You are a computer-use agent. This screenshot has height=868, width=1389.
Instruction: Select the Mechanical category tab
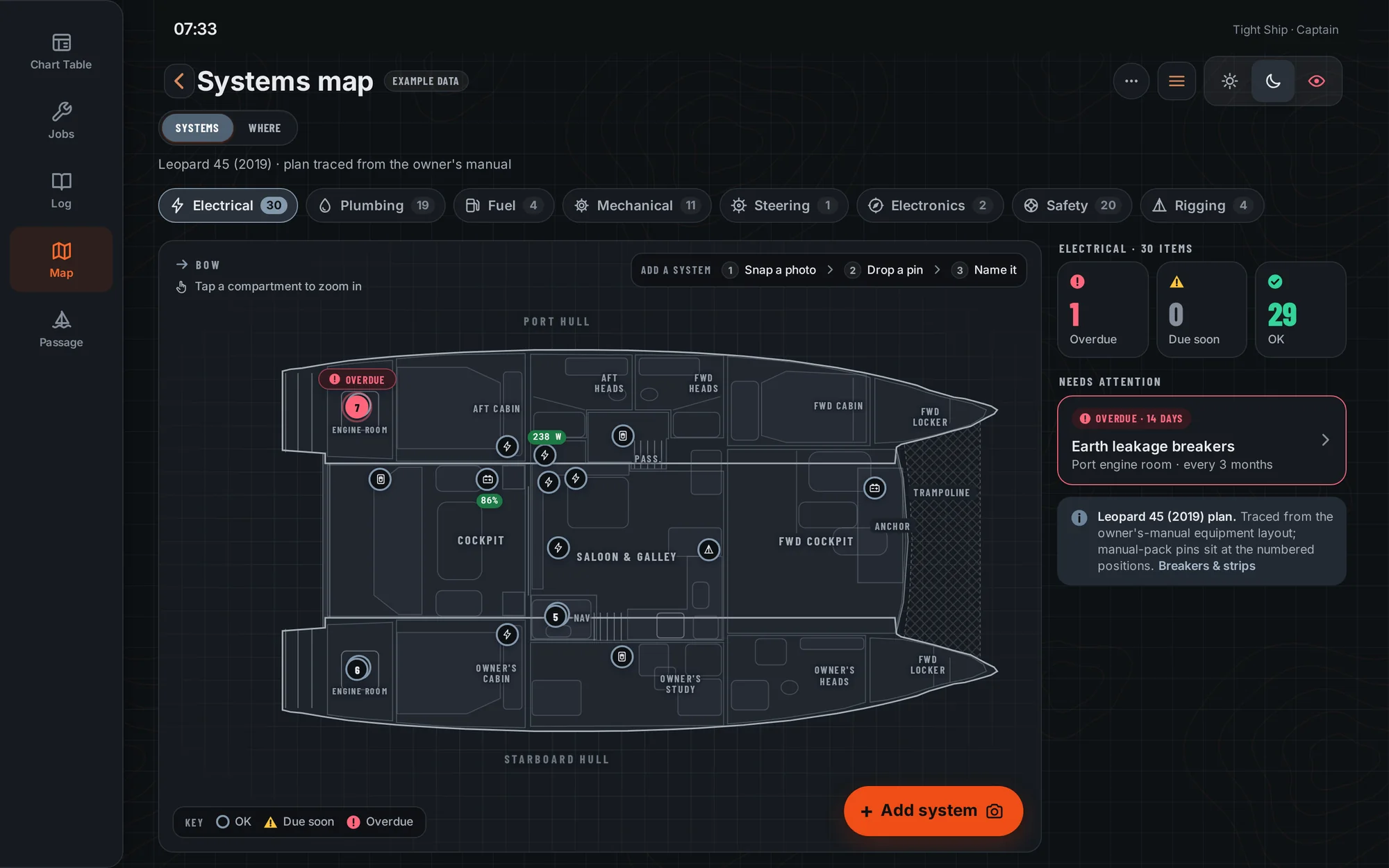pyautogui.click(x=637, y=206)
